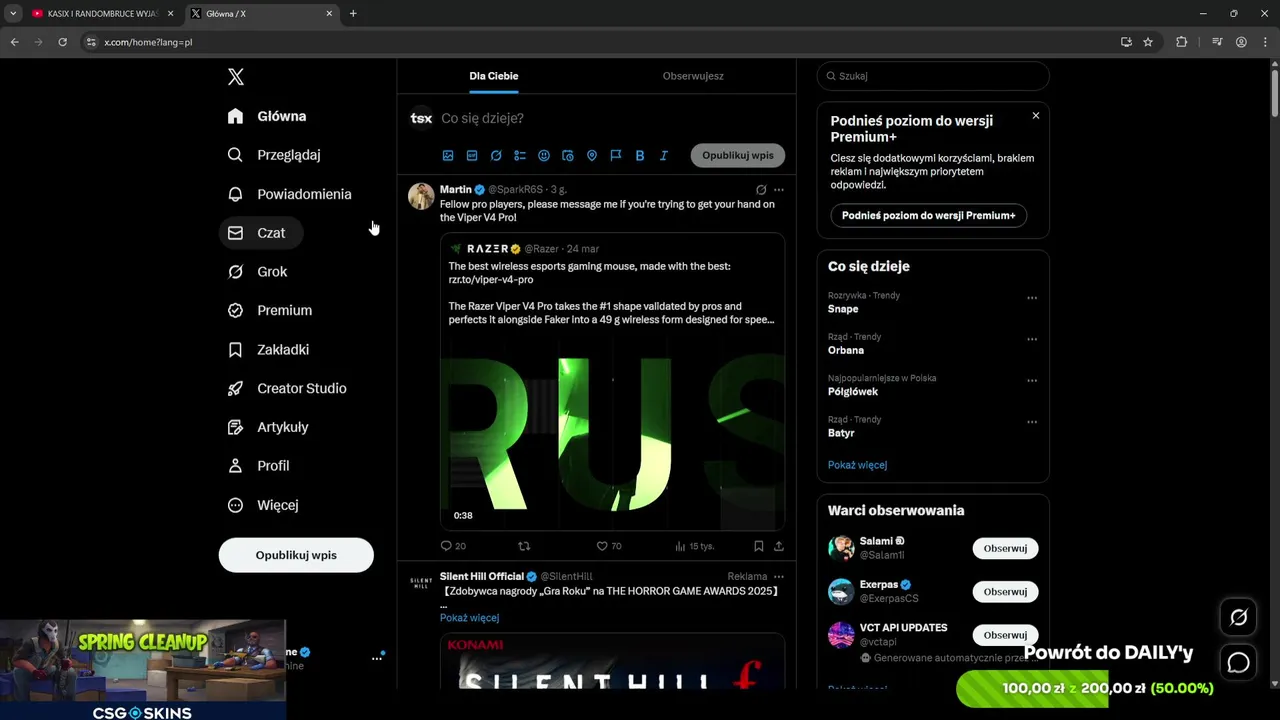
Task: Open Powiadomienia notifications
Action: (289, 194)
